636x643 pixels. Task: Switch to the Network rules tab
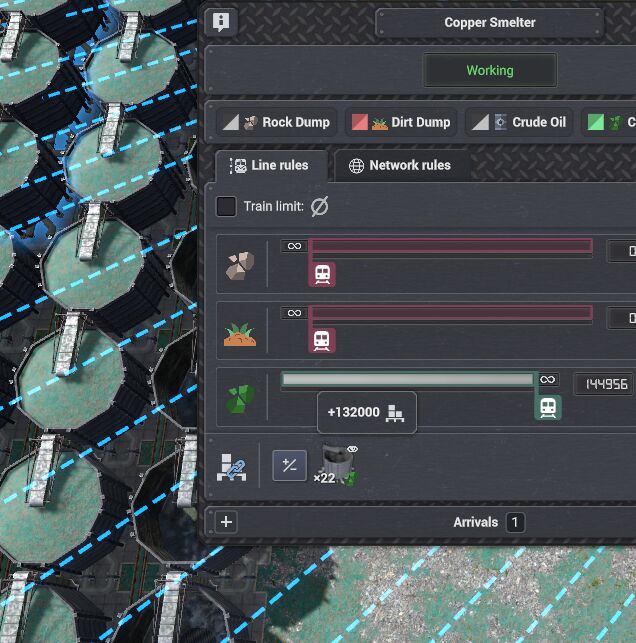(401, 166)
